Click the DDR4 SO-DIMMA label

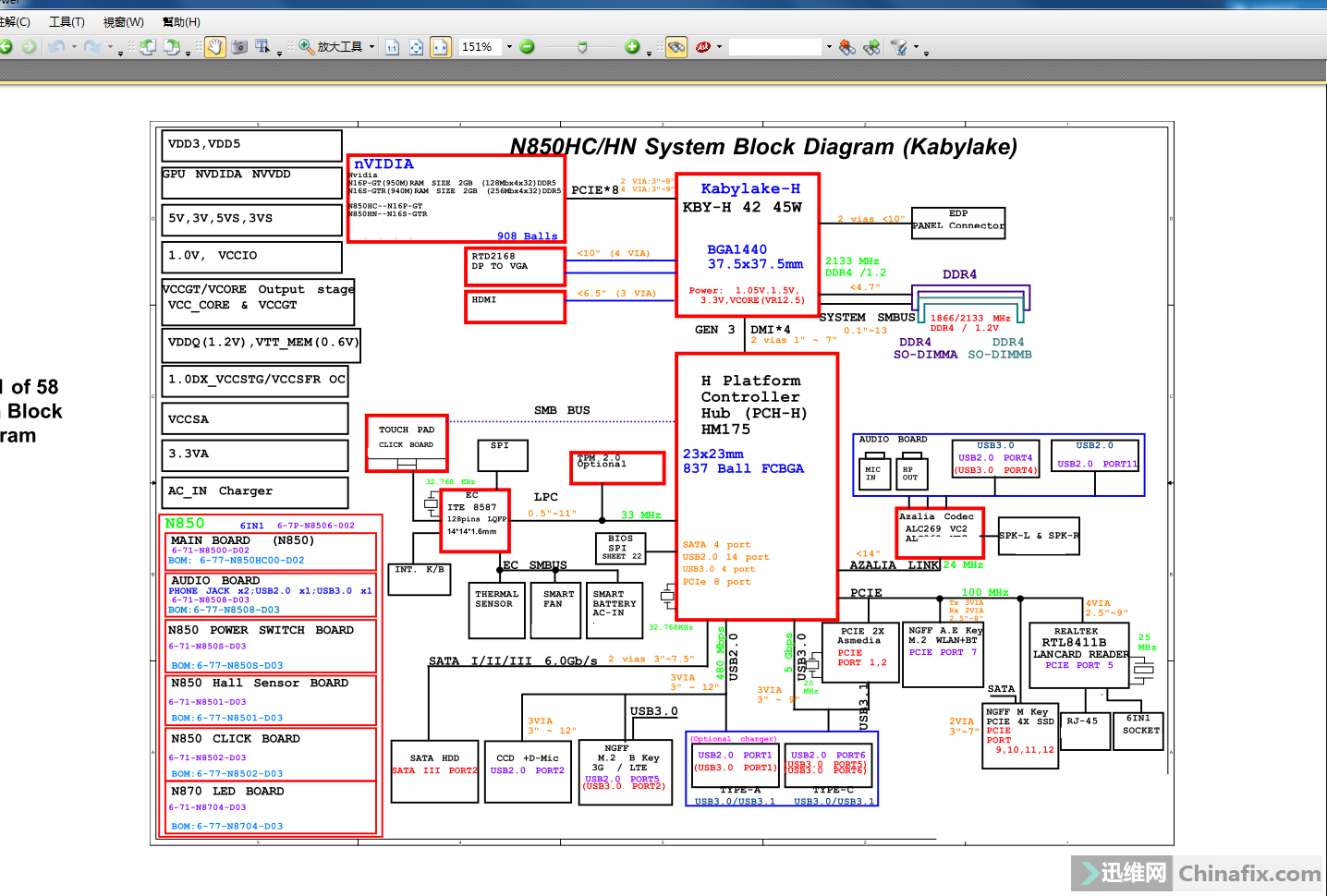pos(925,348)
